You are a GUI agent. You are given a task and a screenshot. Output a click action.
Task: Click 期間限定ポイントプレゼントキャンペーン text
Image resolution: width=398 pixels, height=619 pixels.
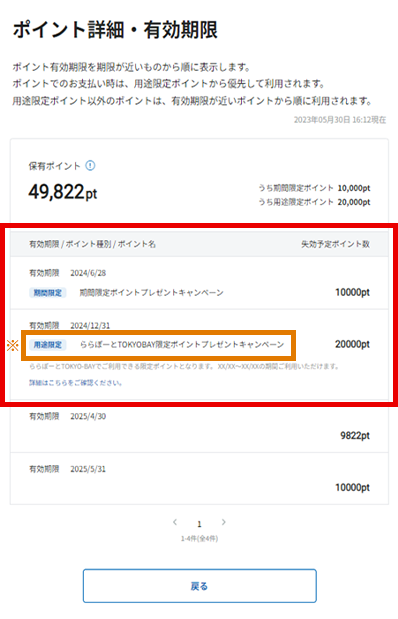(152, 293)
